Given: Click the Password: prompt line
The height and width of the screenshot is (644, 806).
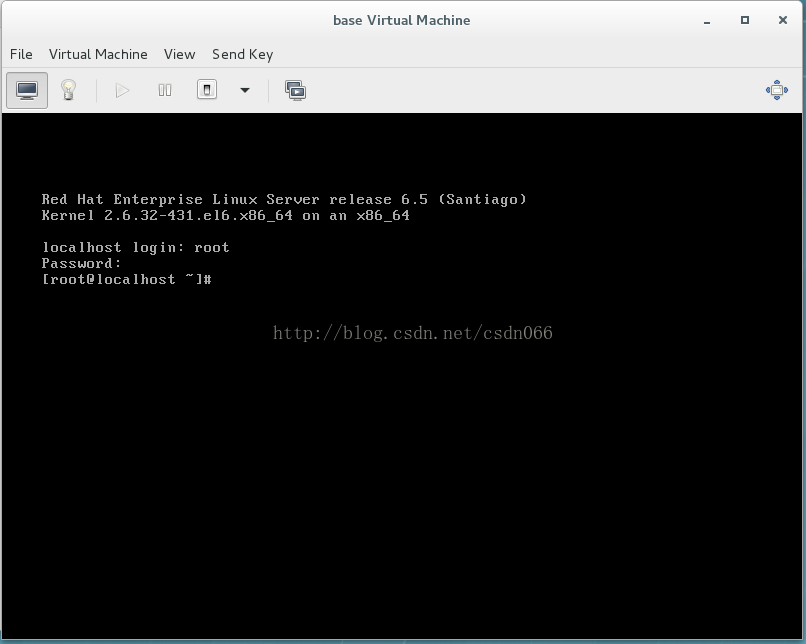Looking at the screenshot, I should tap(81, 263).
